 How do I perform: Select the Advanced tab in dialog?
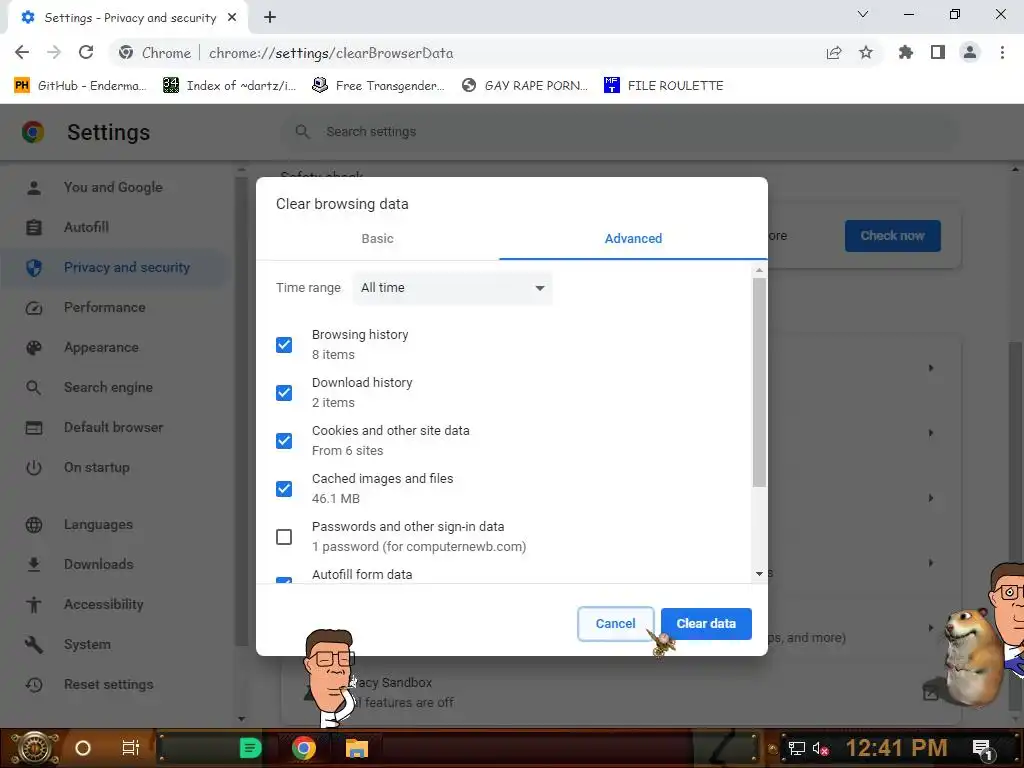[633, 238]
